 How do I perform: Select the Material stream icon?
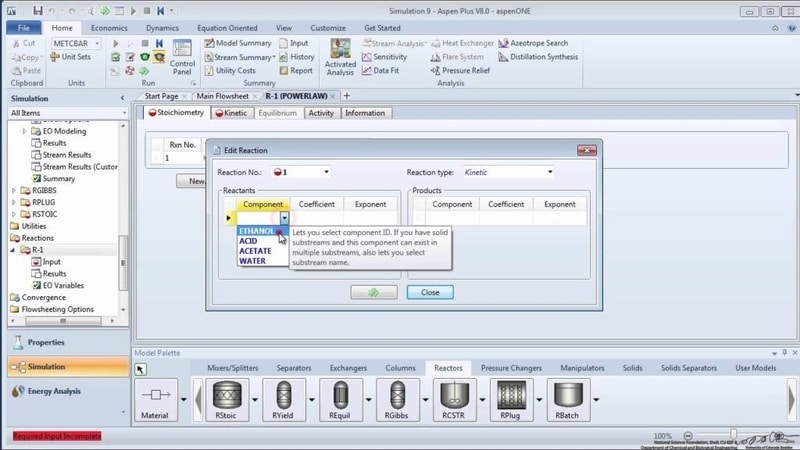tap(156, 400)
